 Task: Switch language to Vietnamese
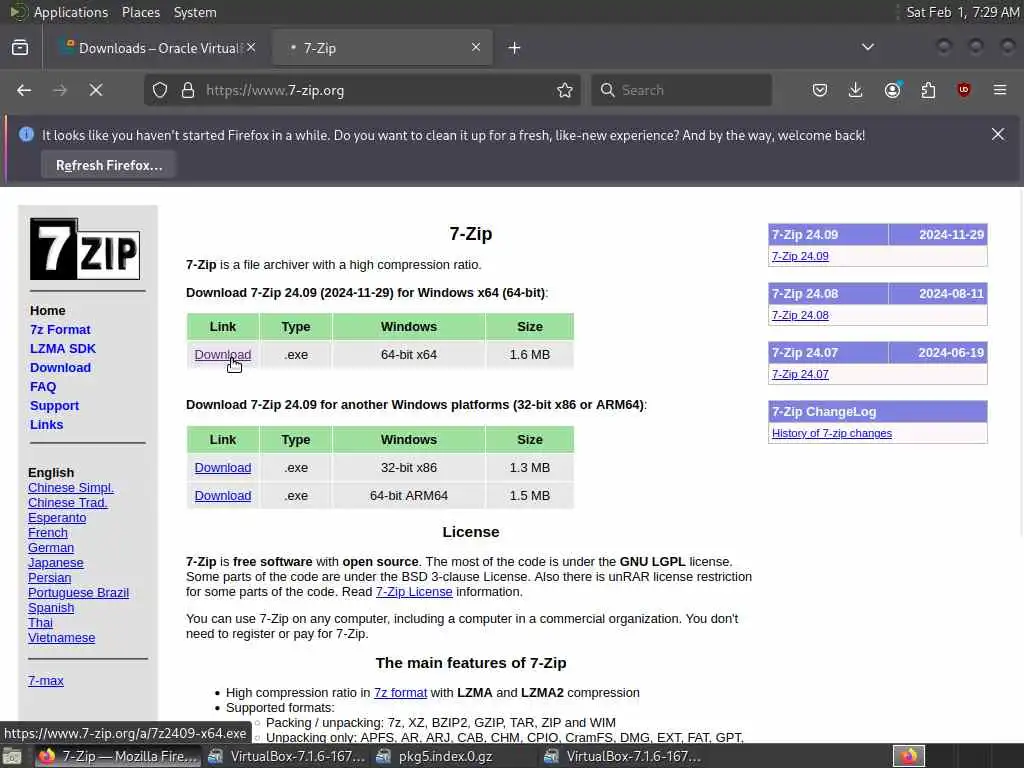61,638
